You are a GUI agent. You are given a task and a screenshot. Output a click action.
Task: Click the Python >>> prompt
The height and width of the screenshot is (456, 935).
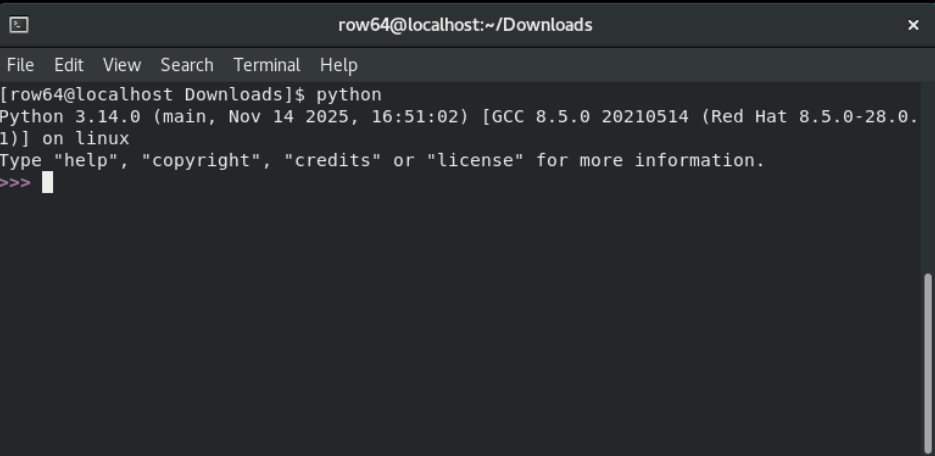point(15,183)
